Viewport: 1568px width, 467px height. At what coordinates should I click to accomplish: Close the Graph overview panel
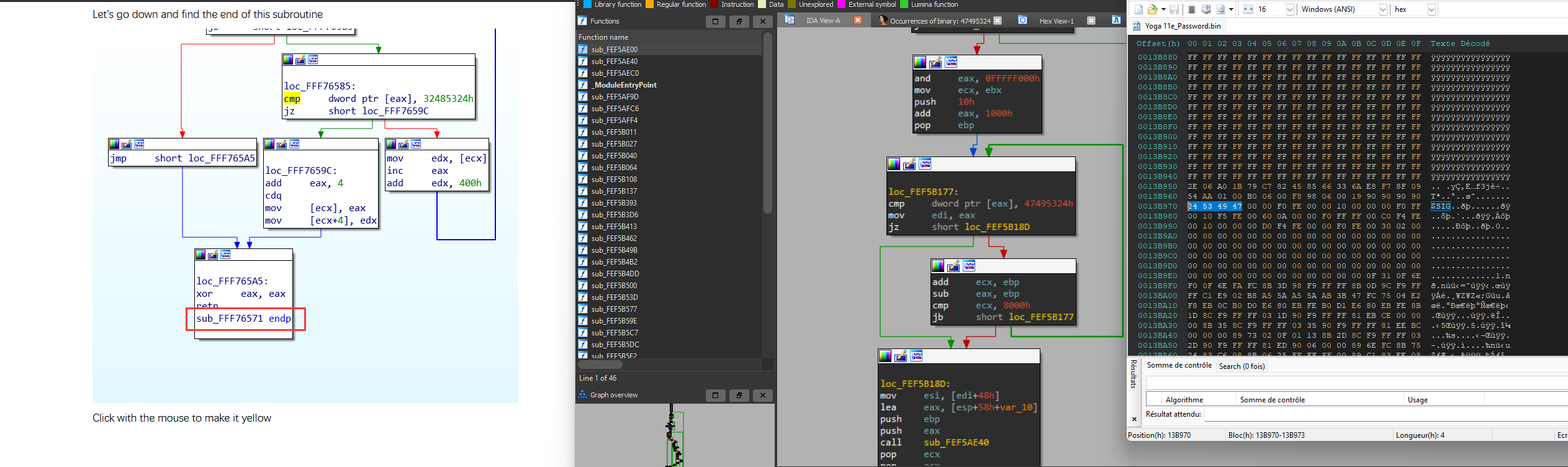(762, 395)
